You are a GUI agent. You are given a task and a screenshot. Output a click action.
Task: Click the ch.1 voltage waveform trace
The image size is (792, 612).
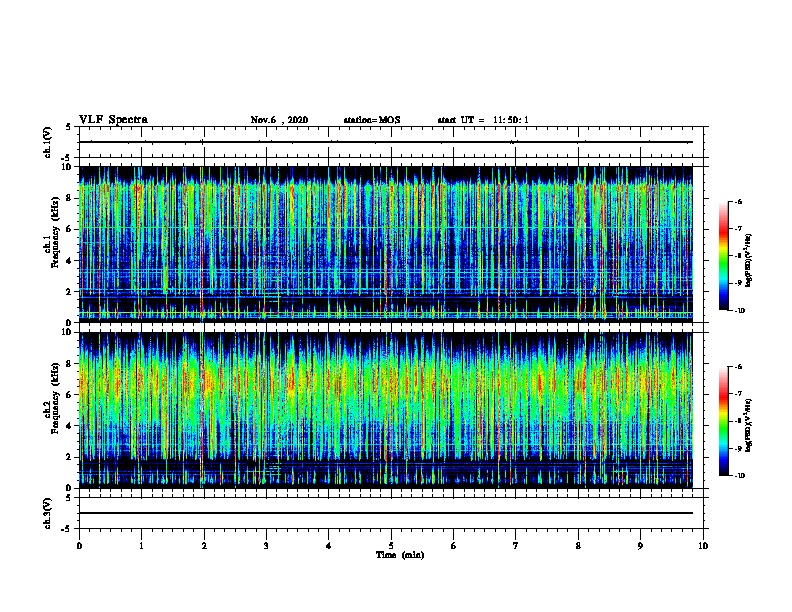tap(386, 142)
